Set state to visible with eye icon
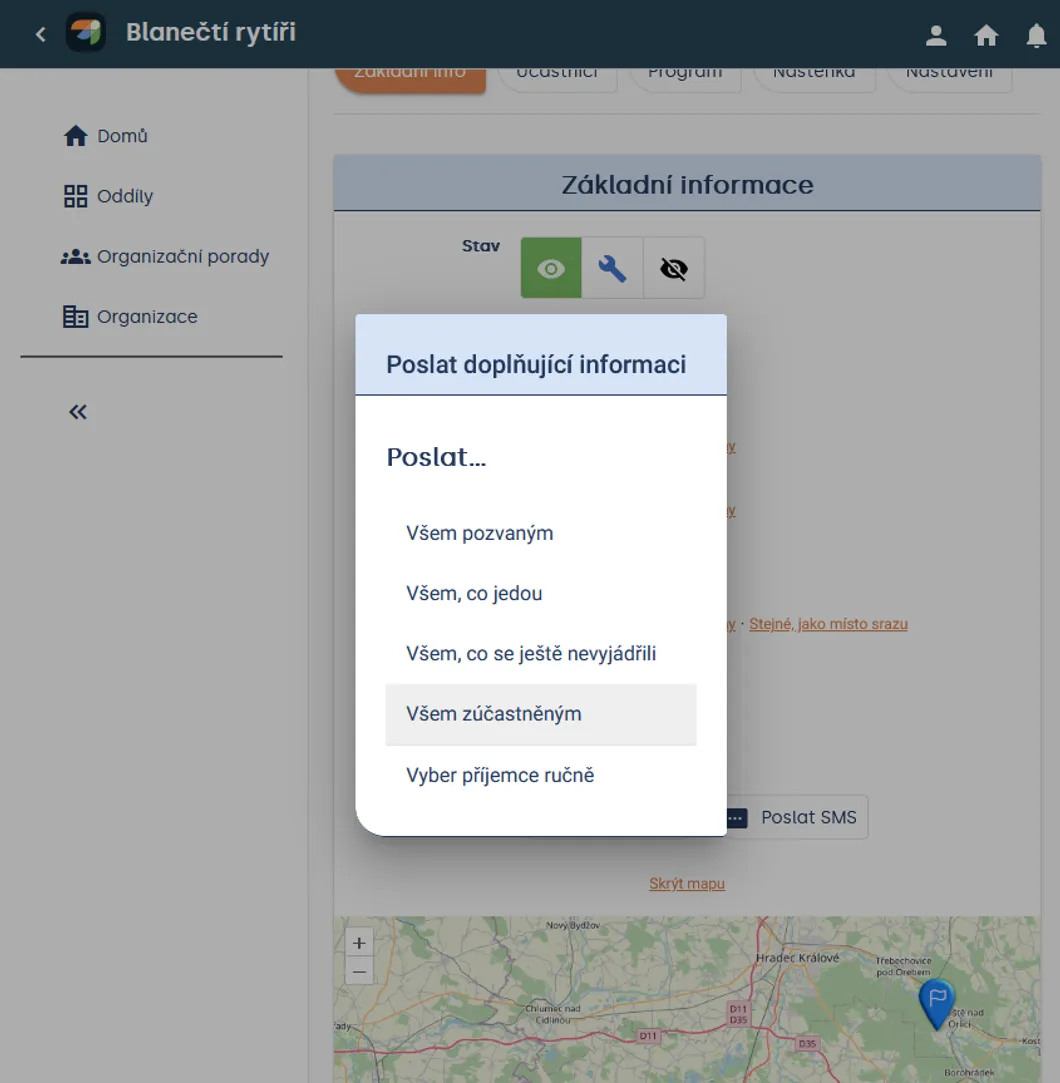This screenshot has height=1083, width=1060. pyautogui.click(x=551, y=268)
